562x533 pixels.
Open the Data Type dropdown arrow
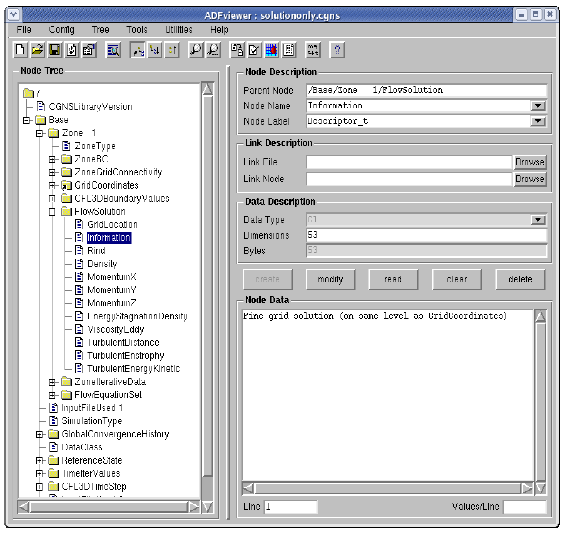point(538,220)
